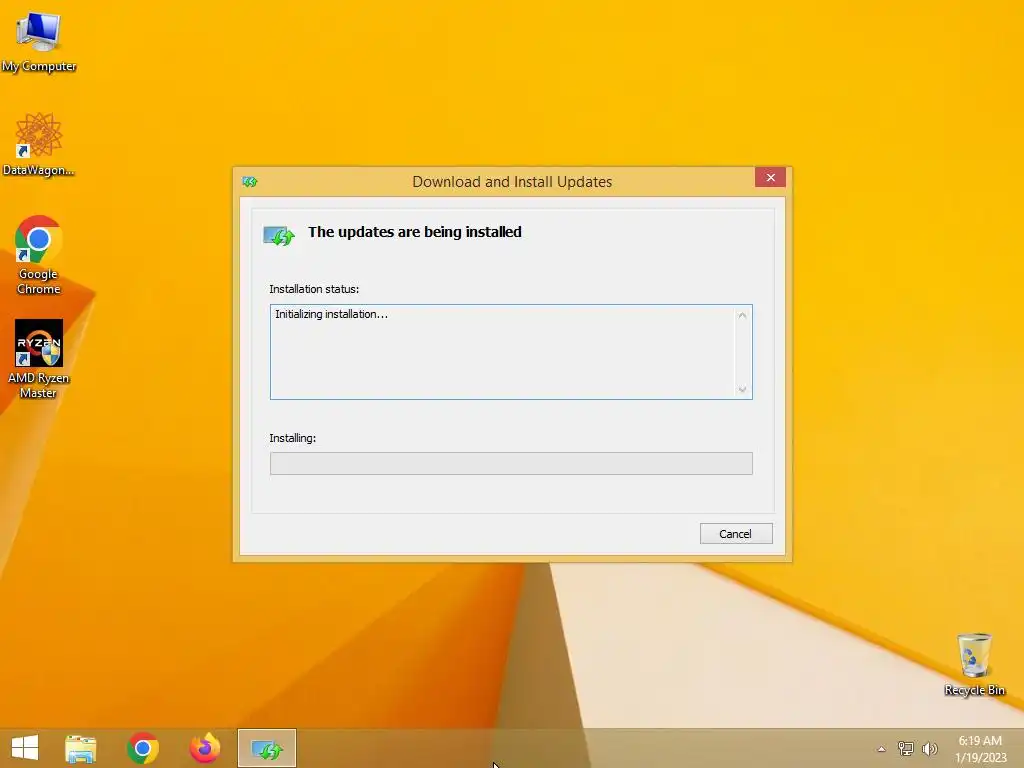Click the 'The updates are being installed' heading
This screenshot has width=1024, height=768.
[x=415, y=232]
